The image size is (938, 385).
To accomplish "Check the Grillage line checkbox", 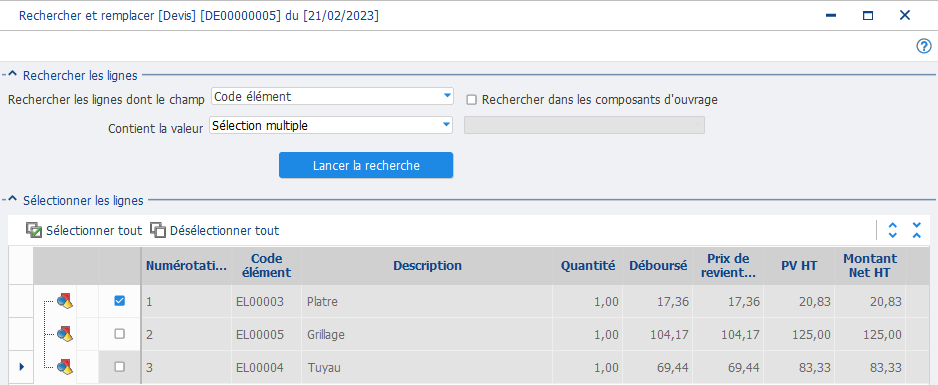I will coord(120,334).
